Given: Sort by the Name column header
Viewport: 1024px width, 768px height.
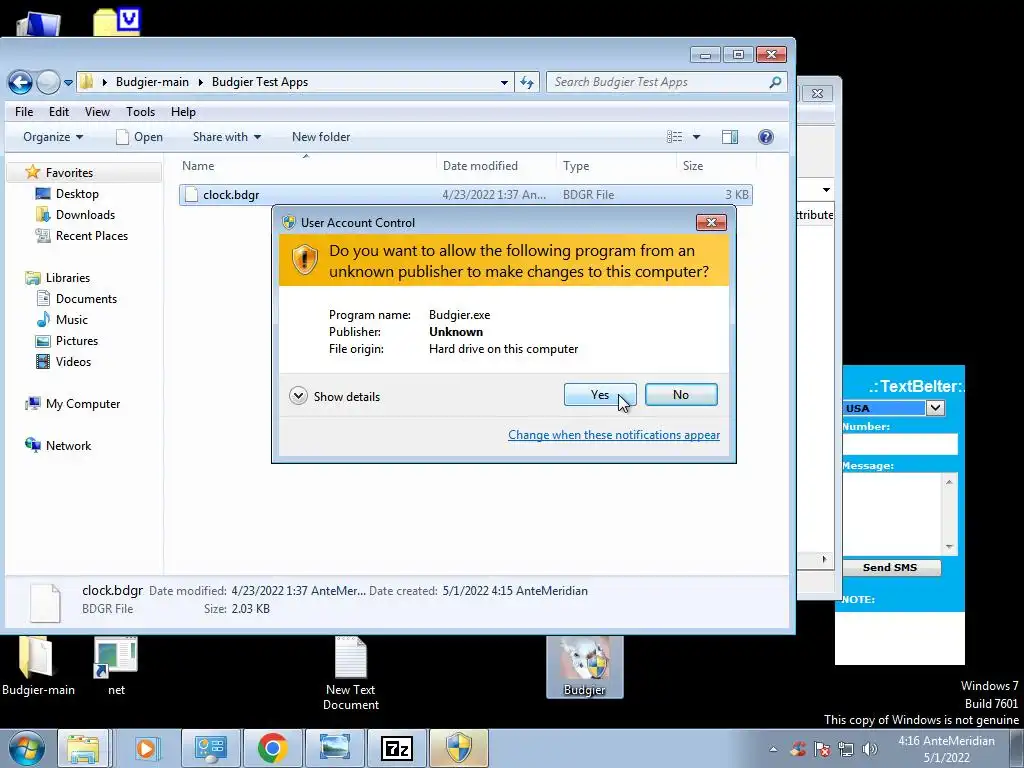Looking at the screenshot, I should coord(307,166).
